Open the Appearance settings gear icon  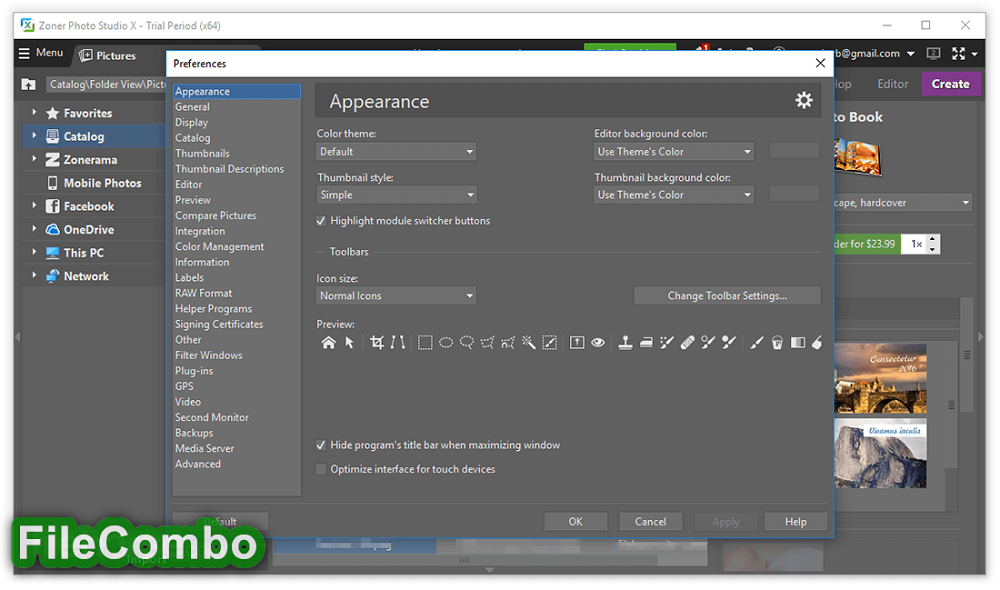(804, 100)
